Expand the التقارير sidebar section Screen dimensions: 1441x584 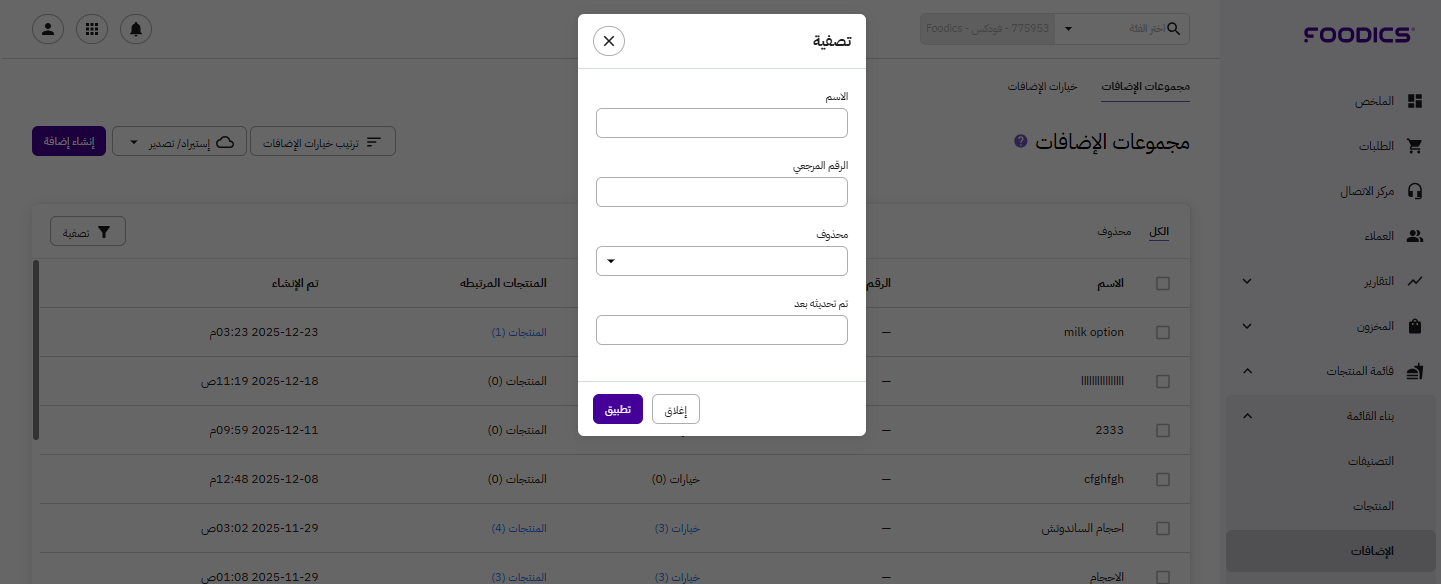(x=1246, y=281)
